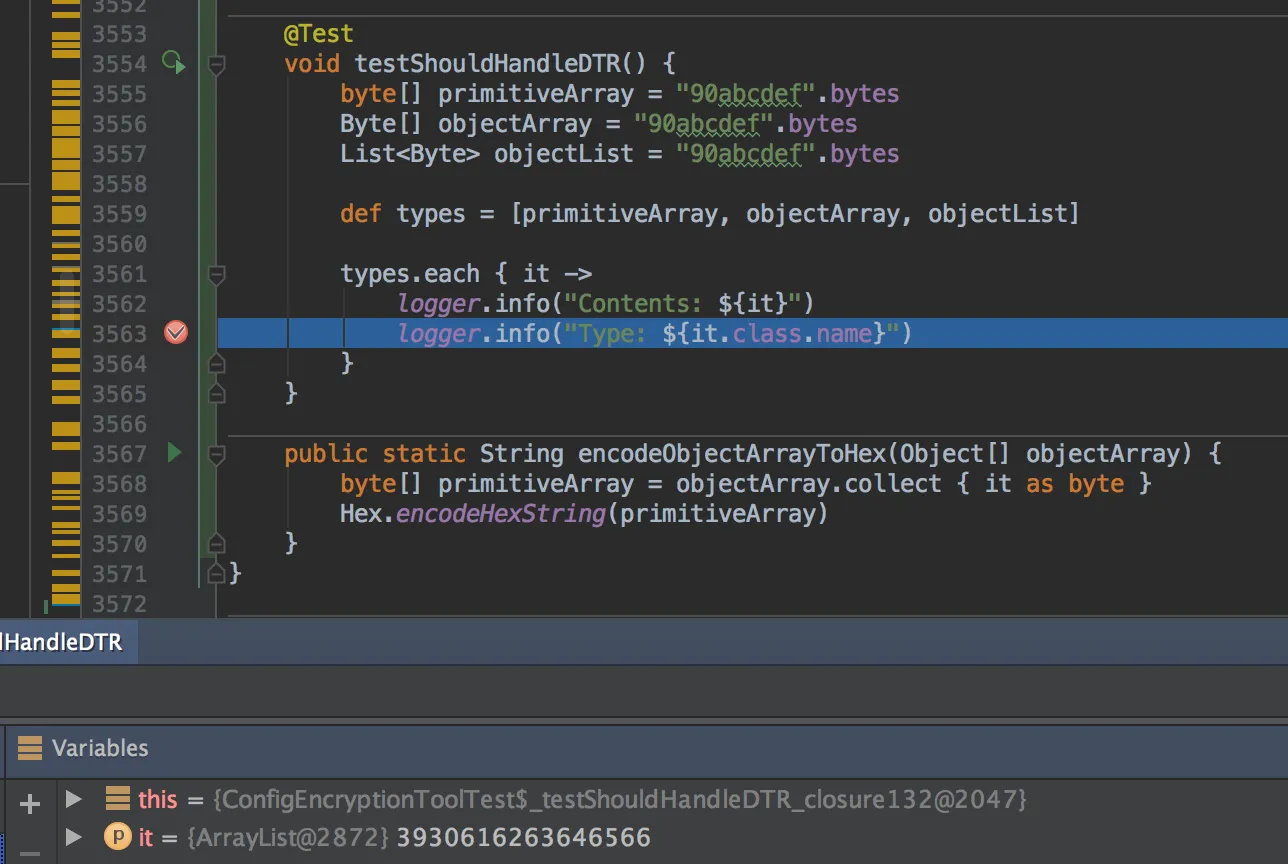Screen dimensions: 1288x864
Task: Click line number 3566 in the gutter
Action: pos(119,424)
